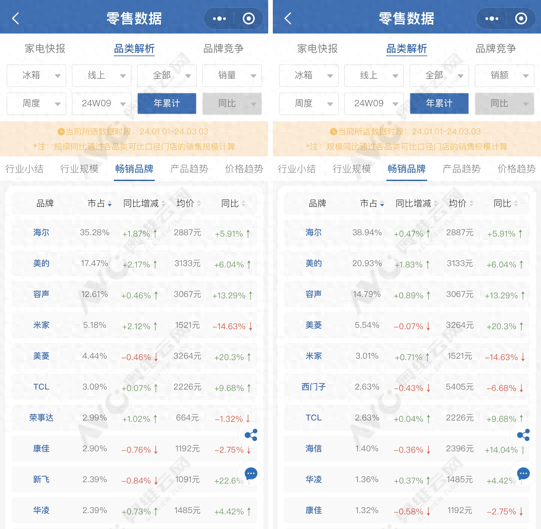Screen dimensions: 541x529
Task: Open 行业小结 sub-tab in left panel
Action: pyautogui.click(x=24, y=169)
